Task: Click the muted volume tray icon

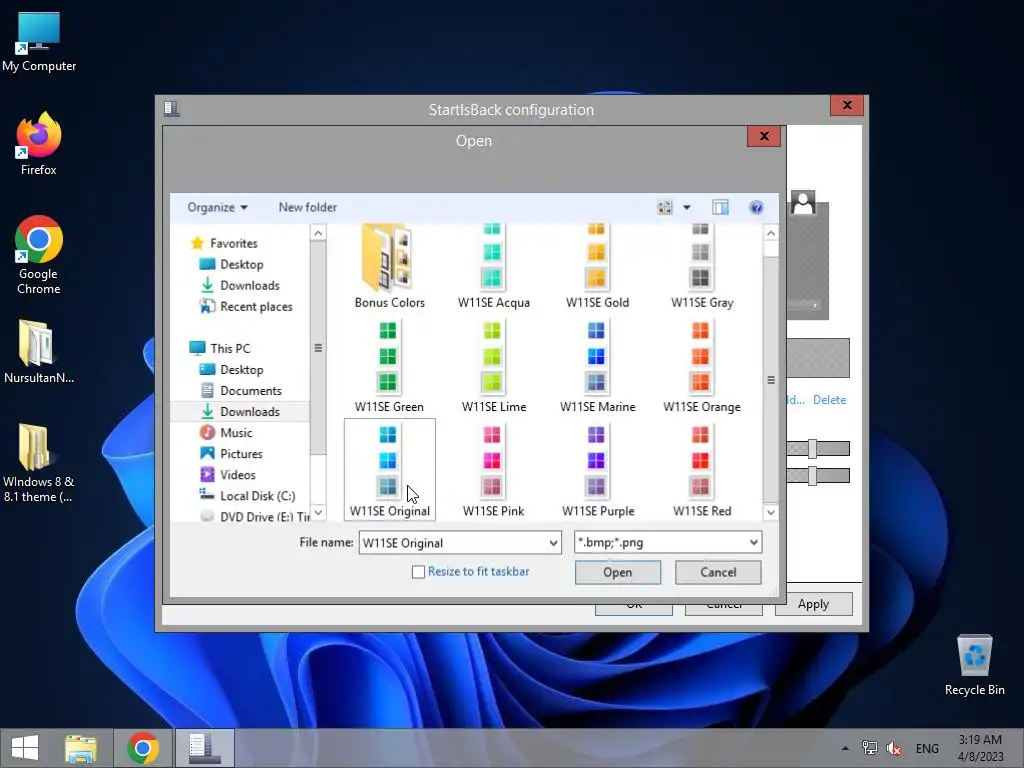Action: (x=893, y=748)
